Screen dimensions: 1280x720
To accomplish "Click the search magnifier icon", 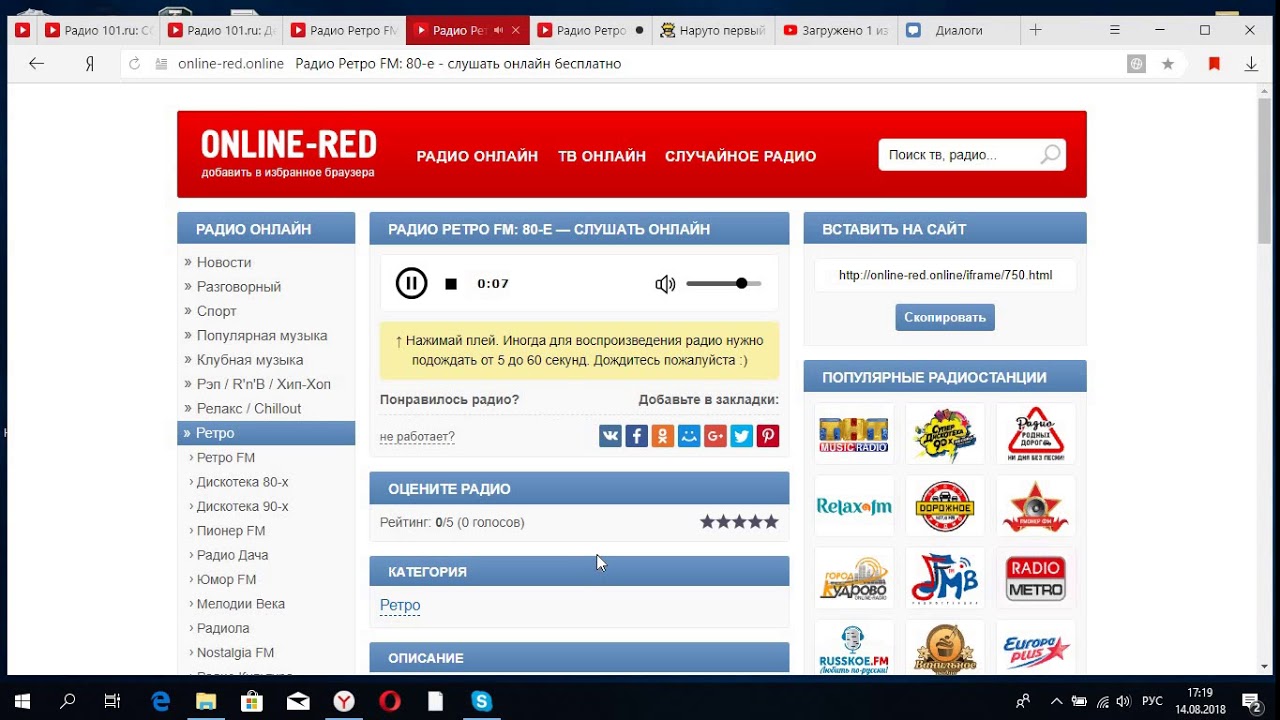I will tap(1050, 155).
